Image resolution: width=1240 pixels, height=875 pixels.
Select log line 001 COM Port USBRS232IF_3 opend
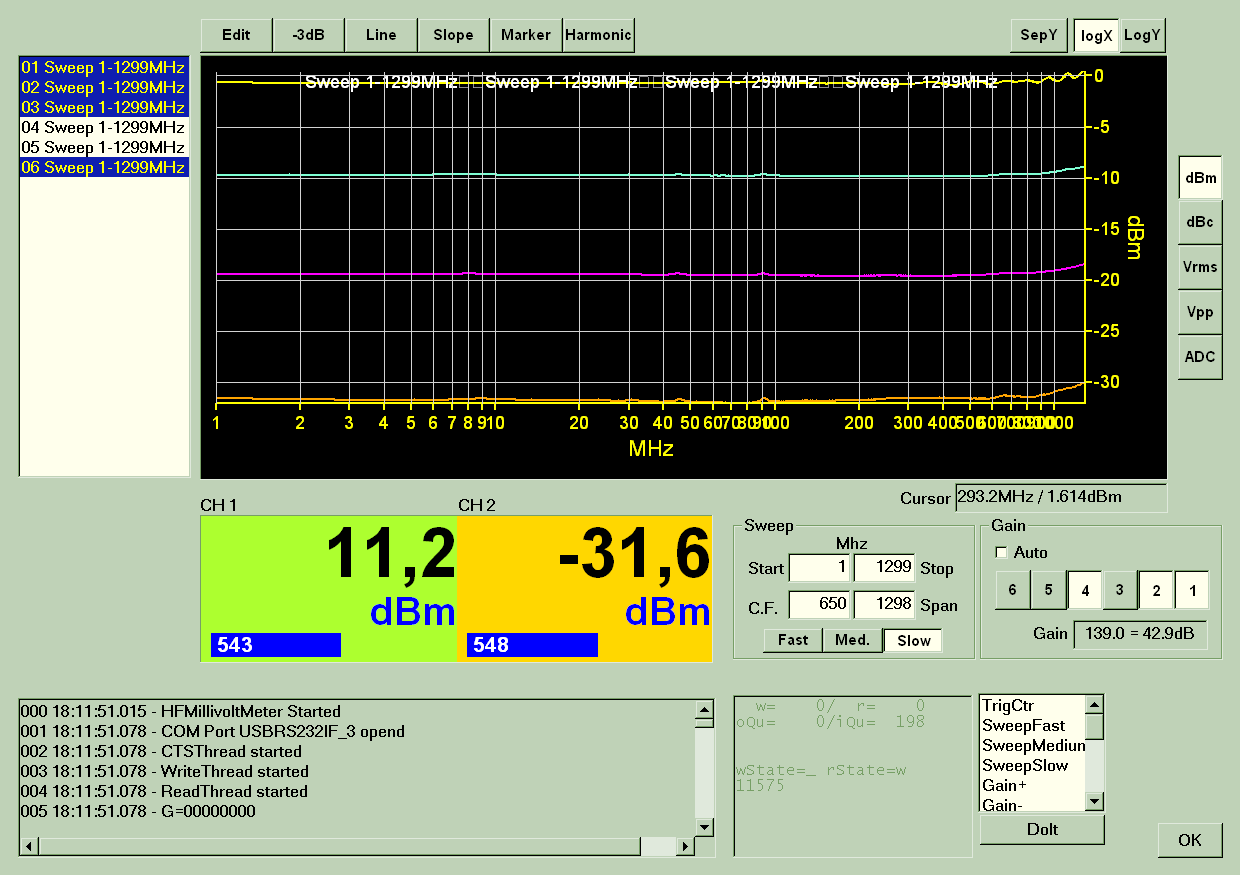point(213,731)
